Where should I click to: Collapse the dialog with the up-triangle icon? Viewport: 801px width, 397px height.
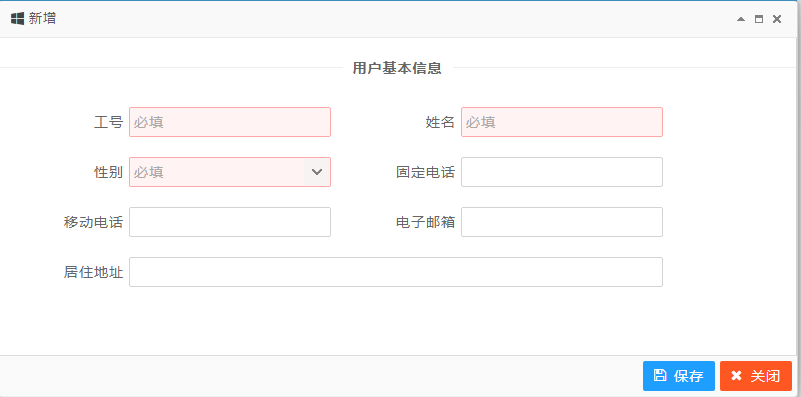click(741, 19)
